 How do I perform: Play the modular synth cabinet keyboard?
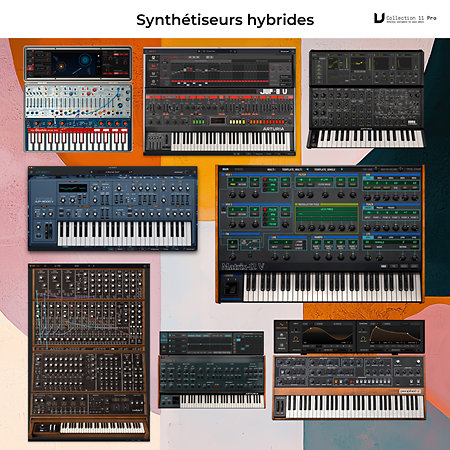pos(103,428)
